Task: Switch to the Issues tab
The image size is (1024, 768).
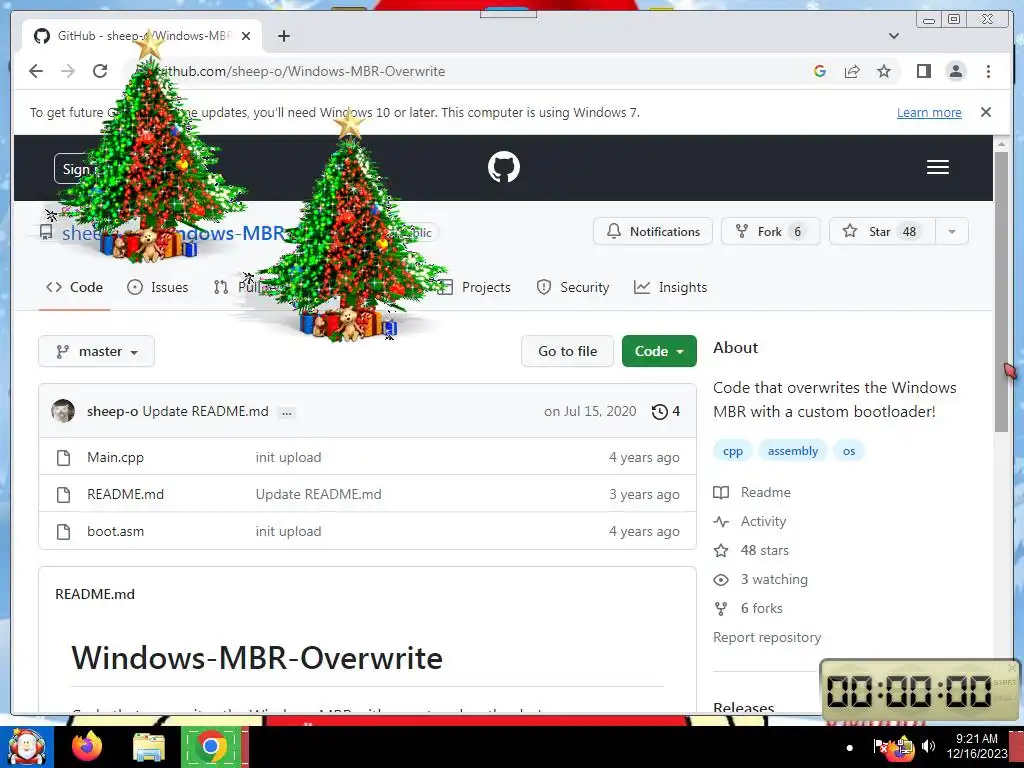Action: point(157,287)
